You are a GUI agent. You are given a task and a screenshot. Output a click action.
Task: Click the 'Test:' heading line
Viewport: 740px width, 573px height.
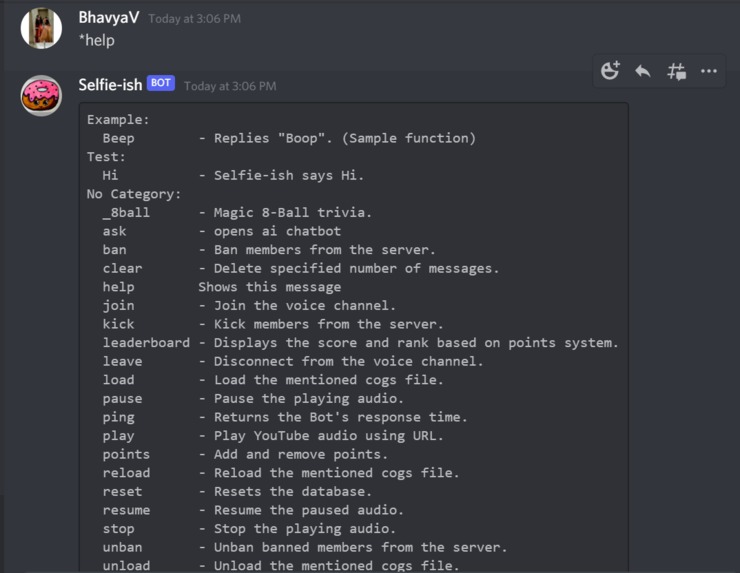(x=106, y=157)
